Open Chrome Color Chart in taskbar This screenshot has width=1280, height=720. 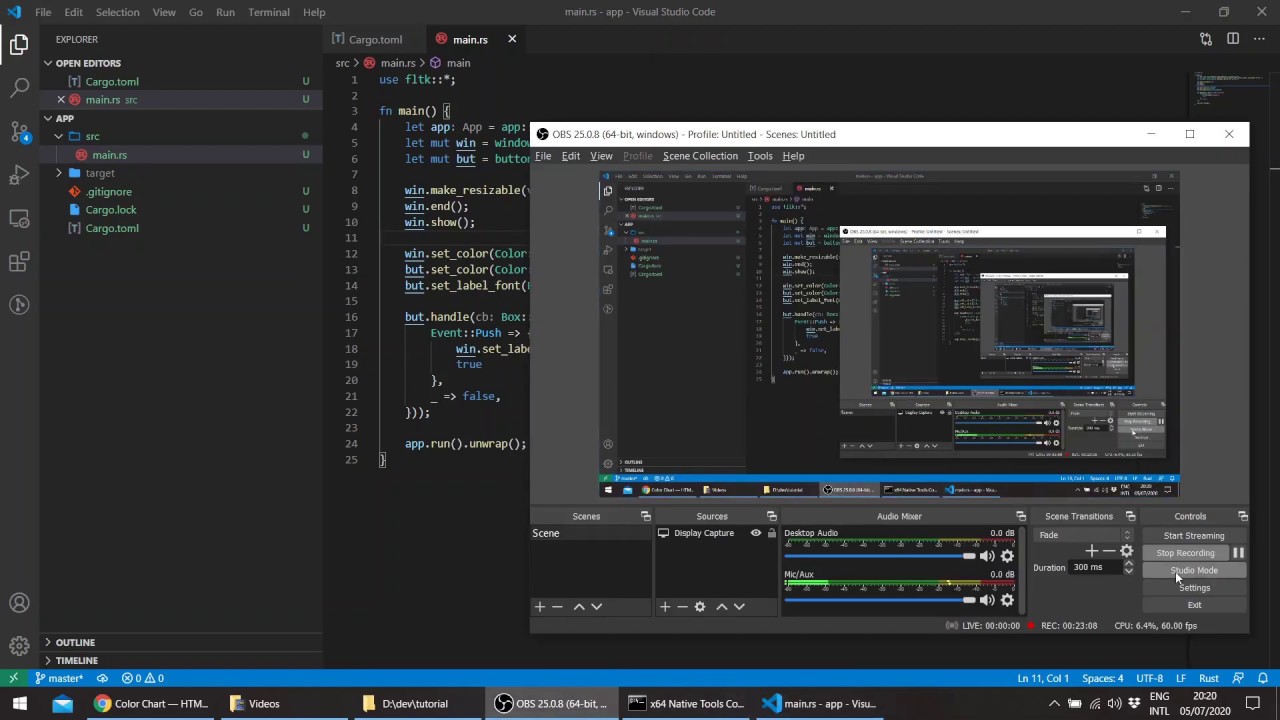tap(152, 703)
